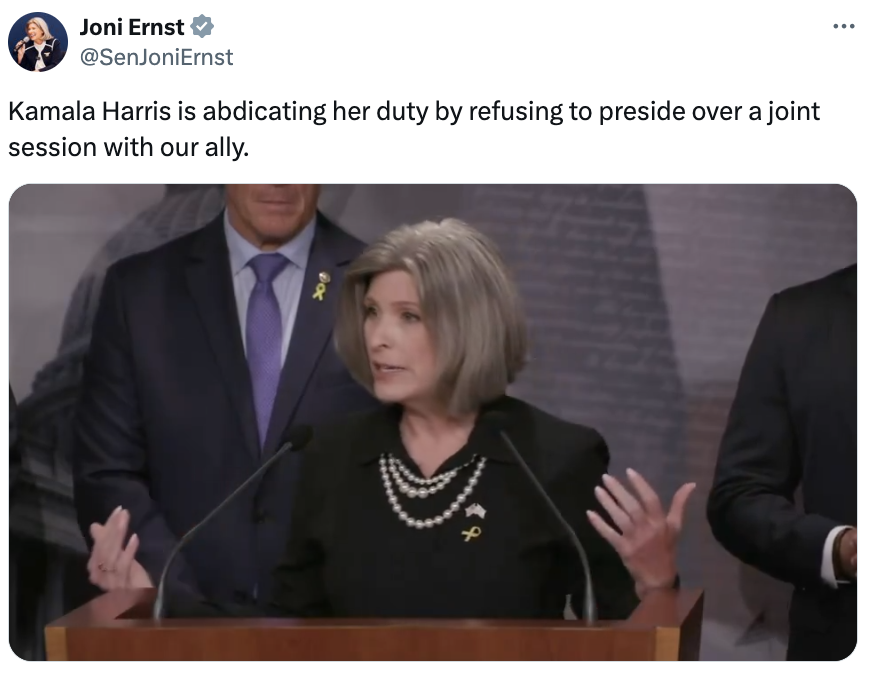
Task: Click the layered pearl necklace
Action: 431,489
